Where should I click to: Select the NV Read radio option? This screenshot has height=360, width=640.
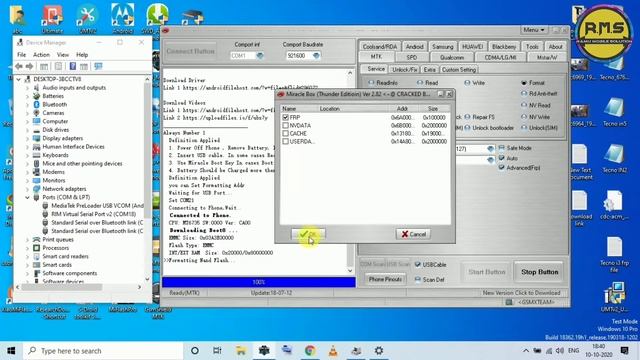coord(524,105)
